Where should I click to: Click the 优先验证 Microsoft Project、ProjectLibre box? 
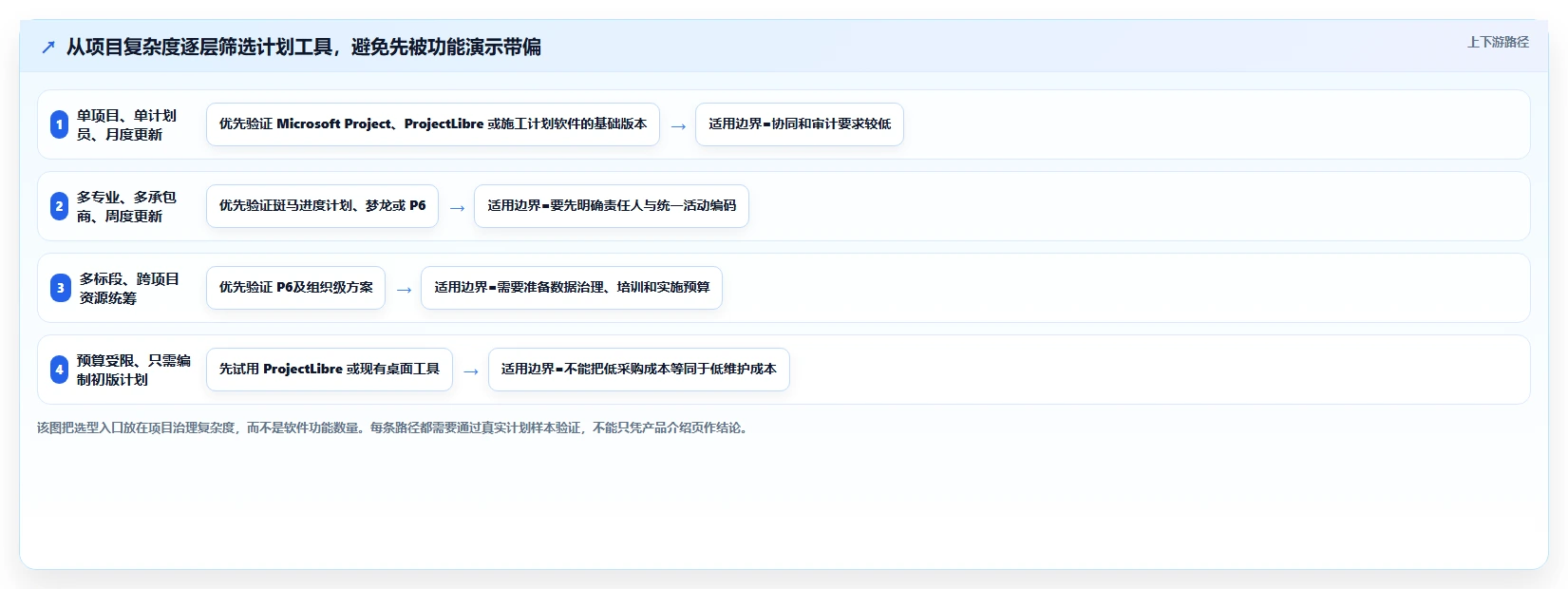pyautogui.click(x=433, y=124)
